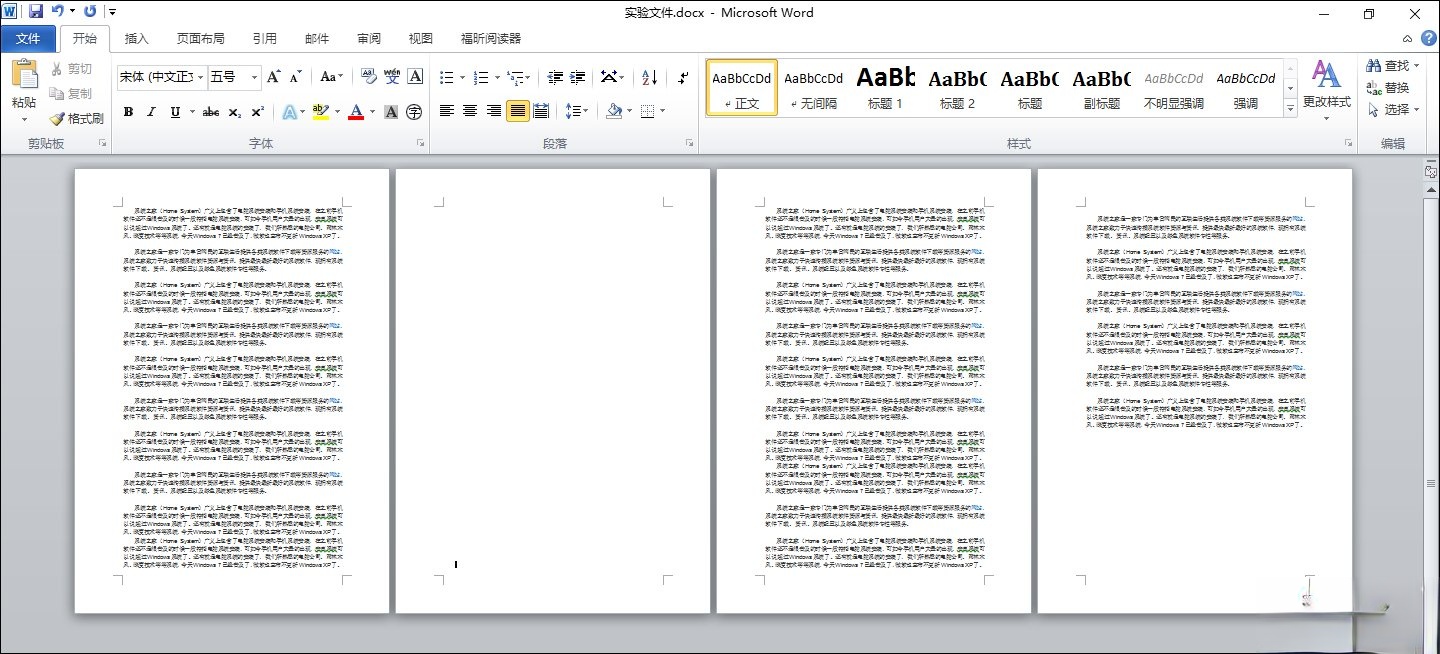Save the document from Quick Access Toolbar
This screenshot has height=654, width=1440.
click(x=36, y=12)
